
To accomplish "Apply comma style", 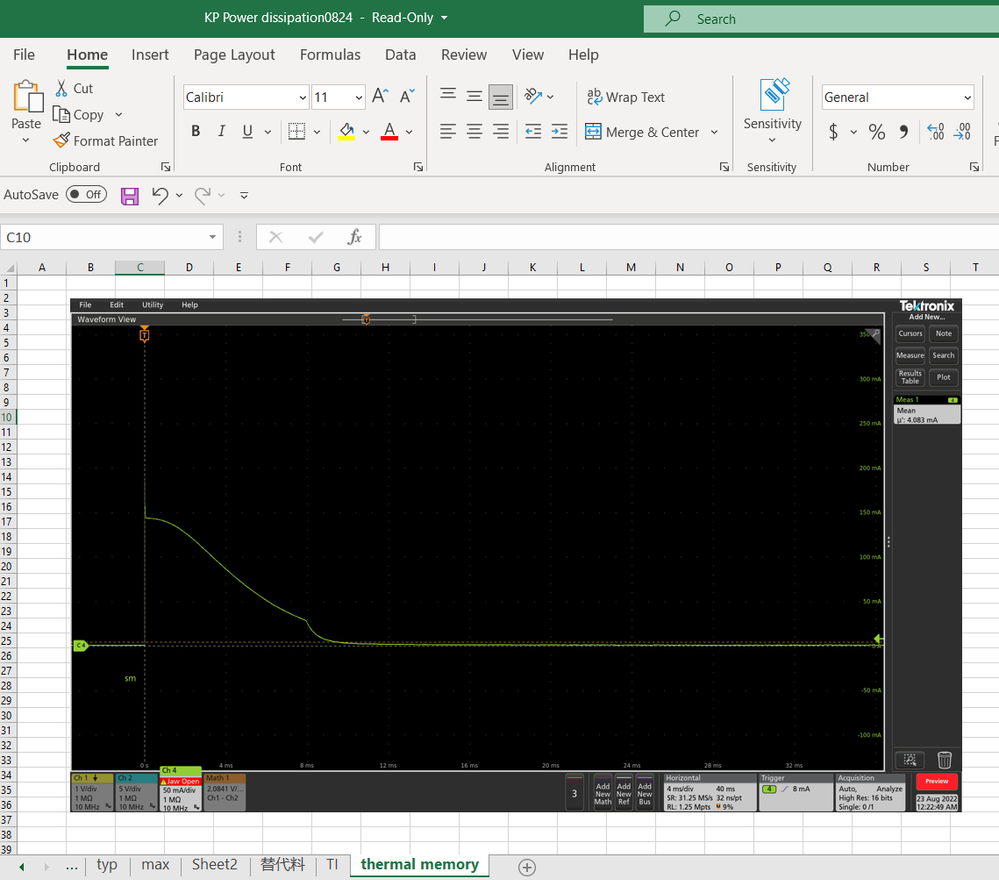I will (903, 131).
